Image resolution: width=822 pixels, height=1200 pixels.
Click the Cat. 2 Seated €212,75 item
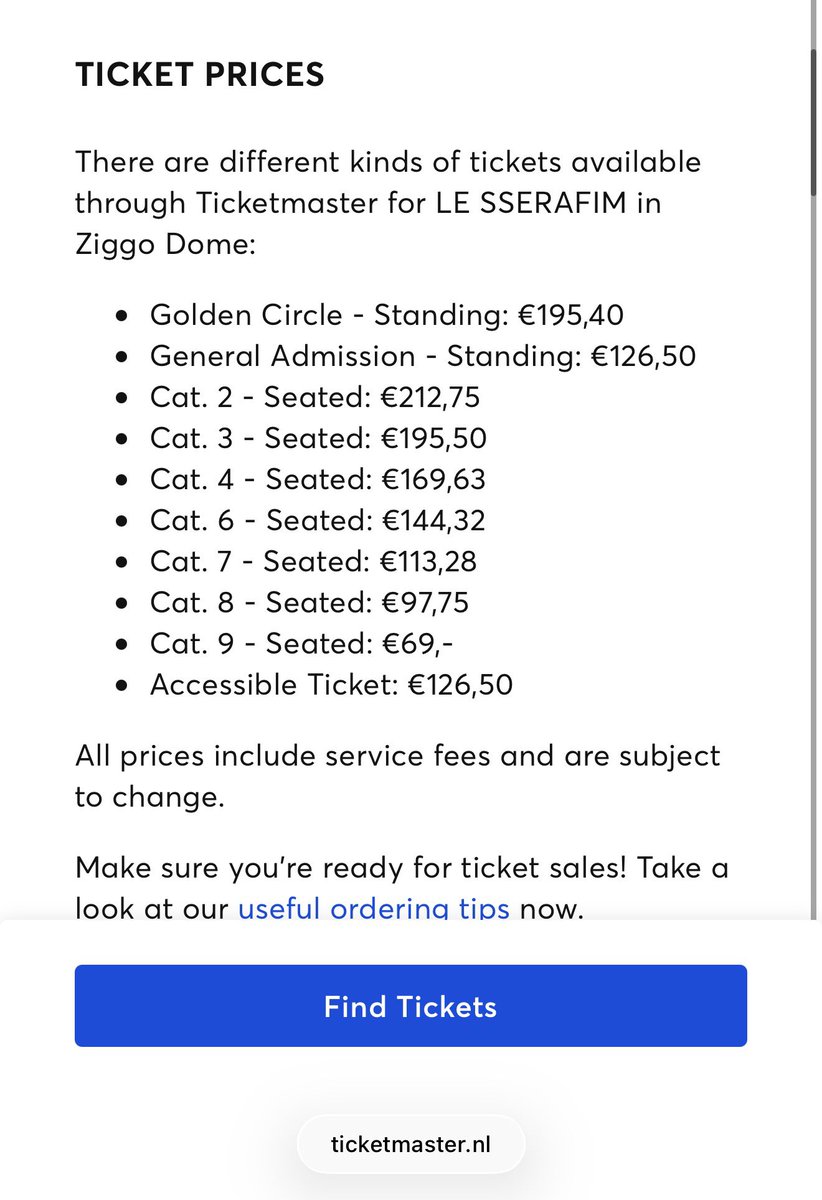tap(315, 397)
